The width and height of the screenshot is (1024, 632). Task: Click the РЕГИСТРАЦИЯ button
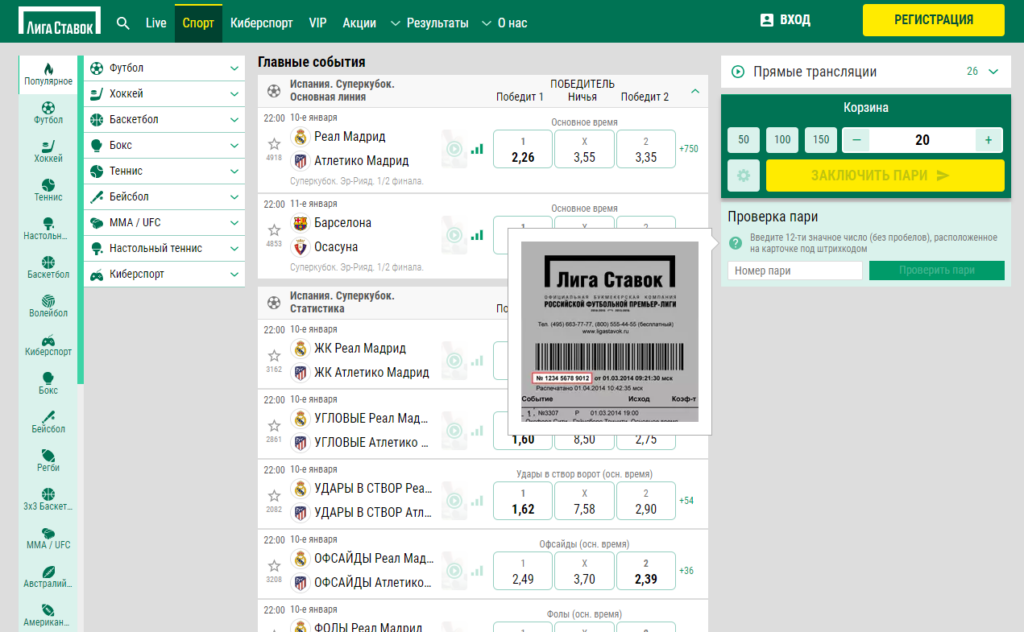tap(933, 20)
